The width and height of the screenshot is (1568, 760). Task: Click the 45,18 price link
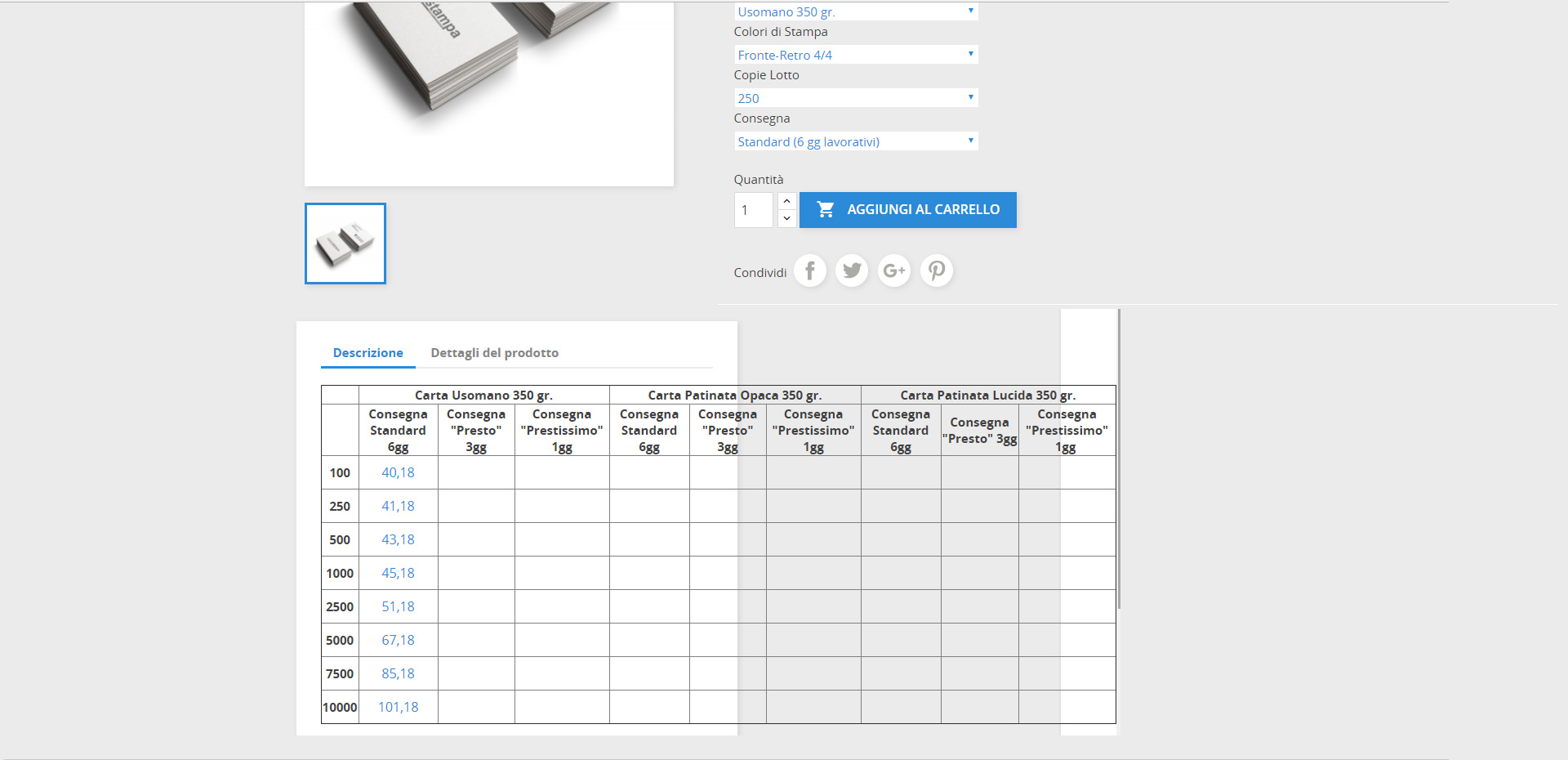tap(398, 573)
